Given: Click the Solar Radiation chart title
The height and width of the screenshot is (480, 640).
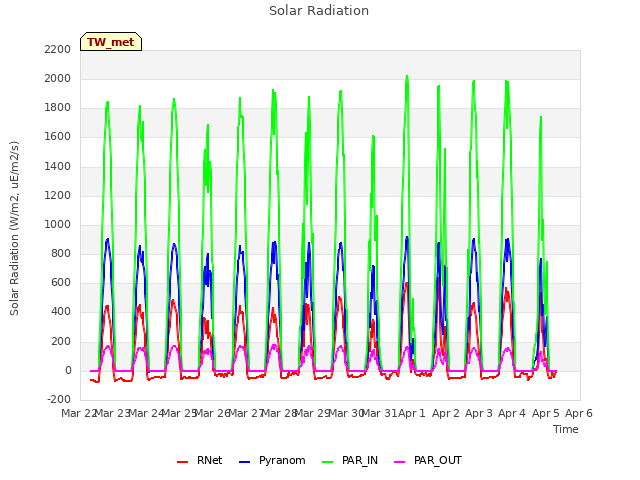Looking at the screenshot, I should click(x=319, y=11).
